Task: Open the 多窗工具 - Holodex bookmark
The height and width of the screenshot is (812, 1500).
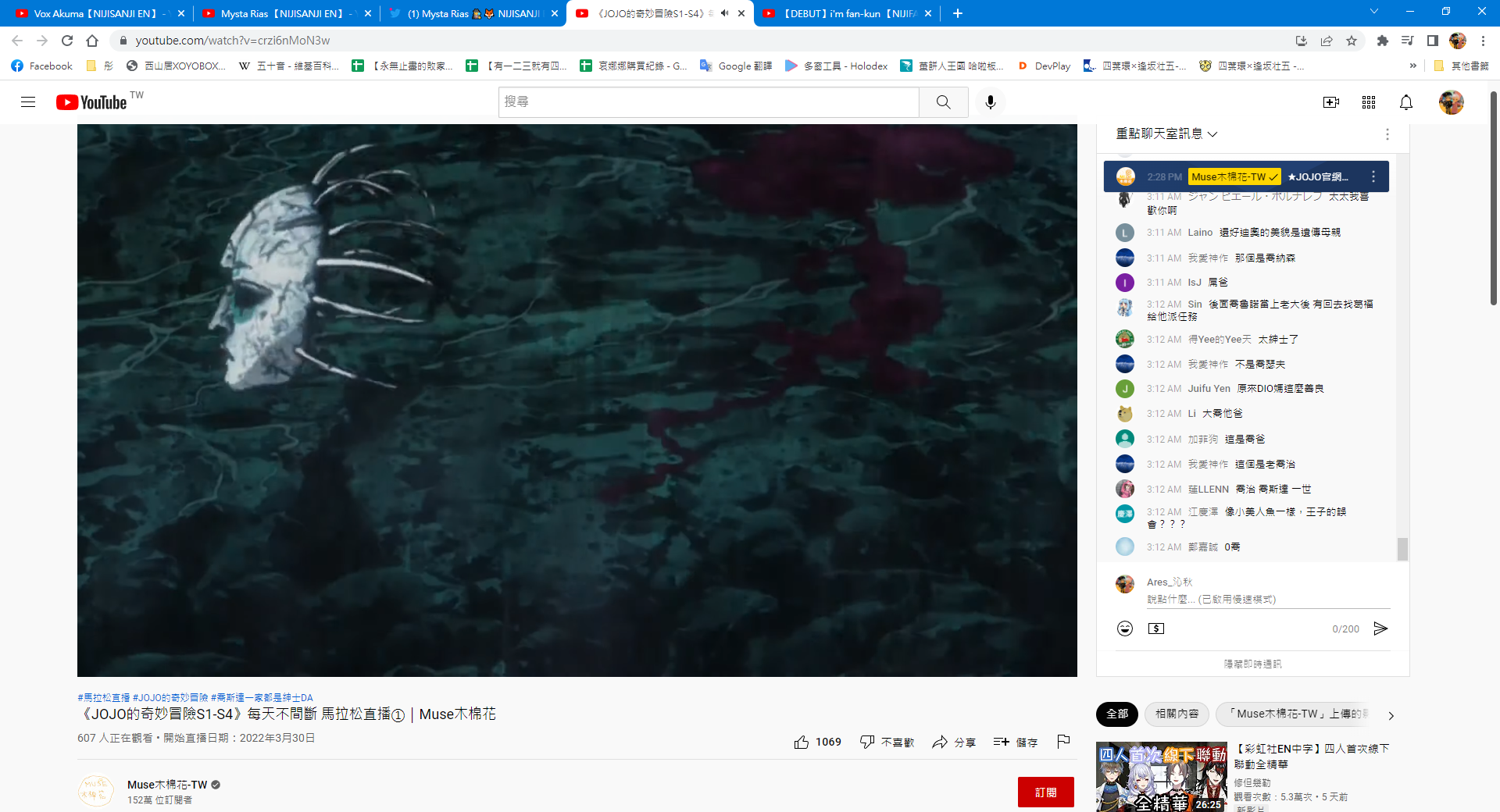Action: click(x=836, y=66)
